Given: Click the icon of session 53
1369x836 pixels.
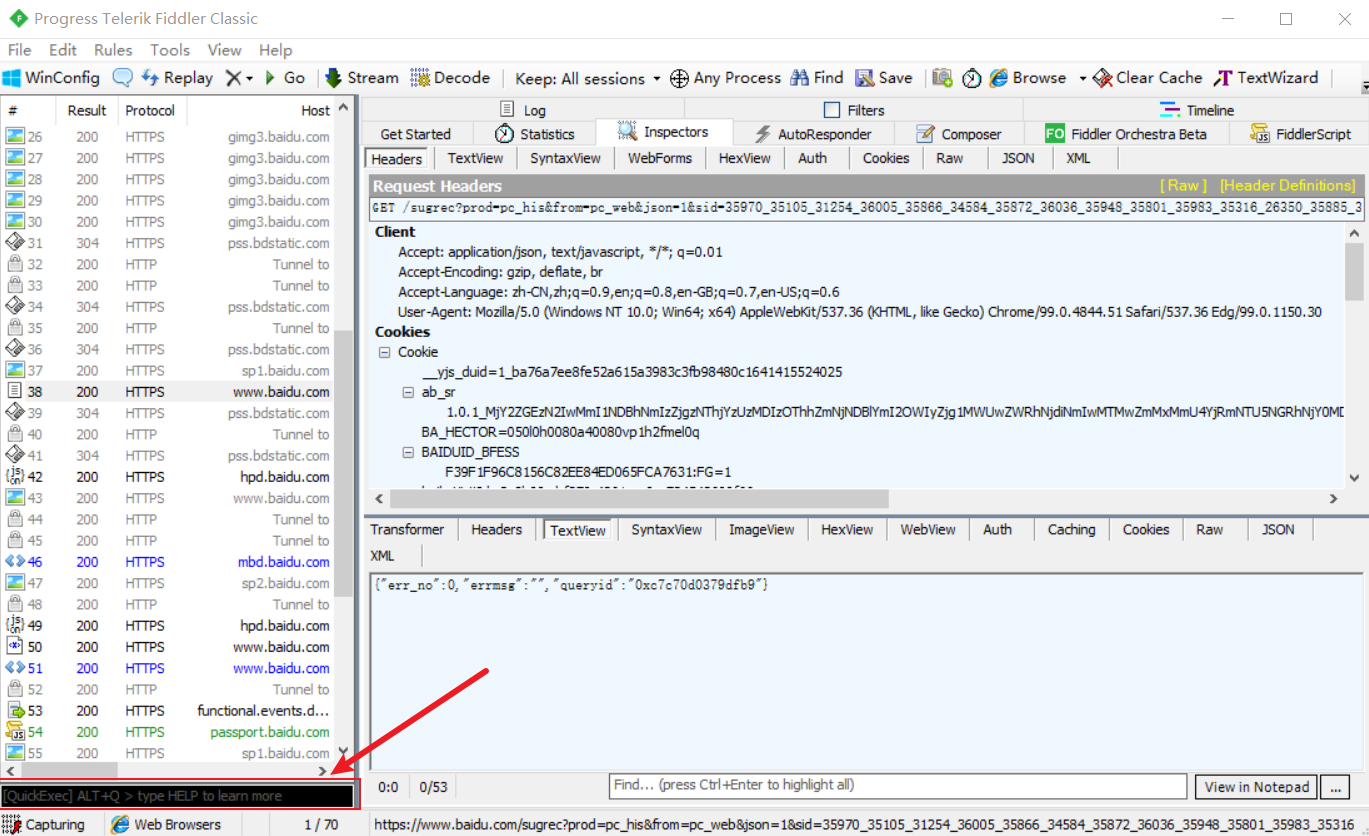Looking at the screenshot, I should click(15, 710).
